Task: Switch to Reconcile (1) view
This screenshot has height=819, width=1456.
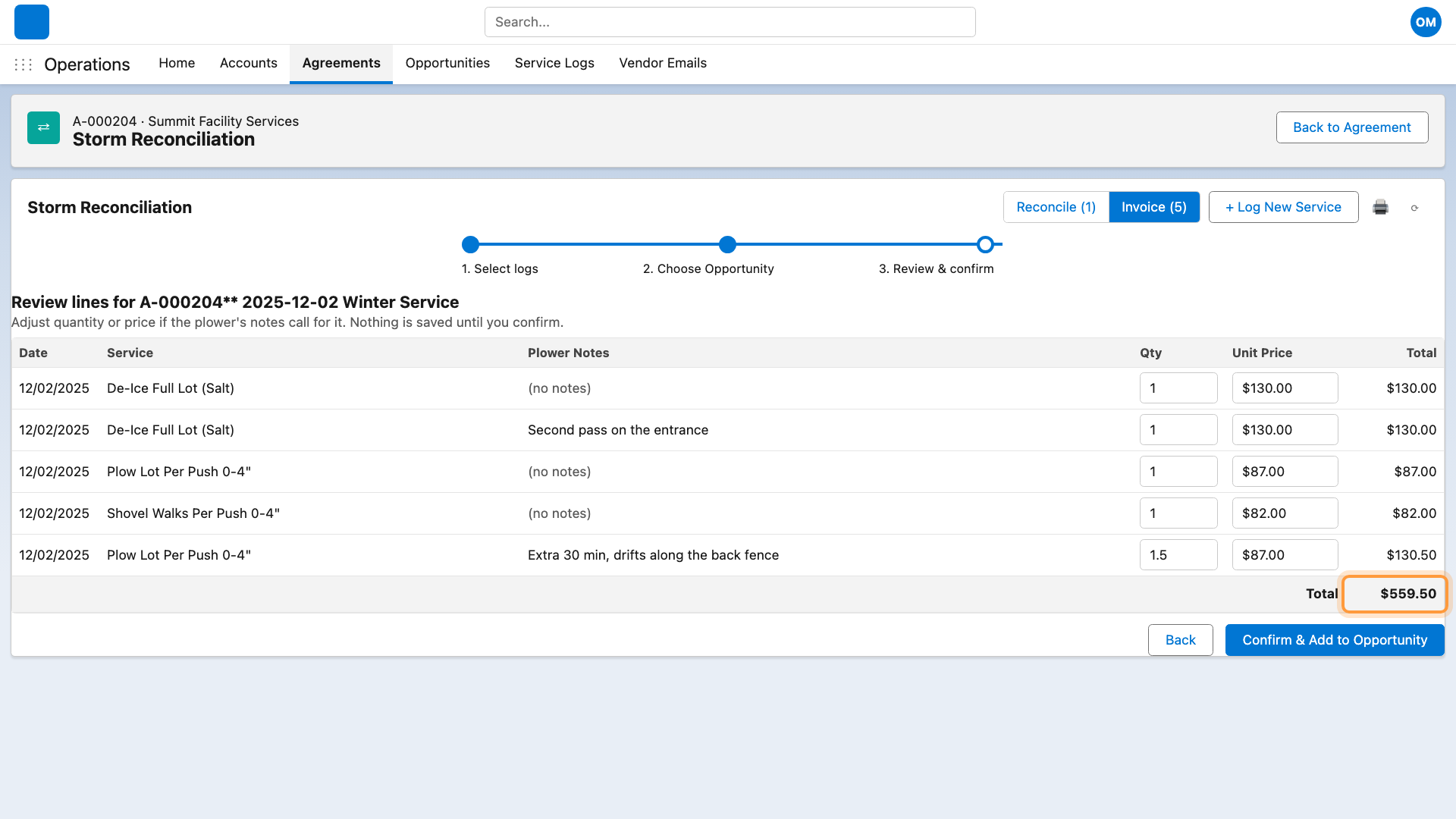Action: click(1056, 207)
